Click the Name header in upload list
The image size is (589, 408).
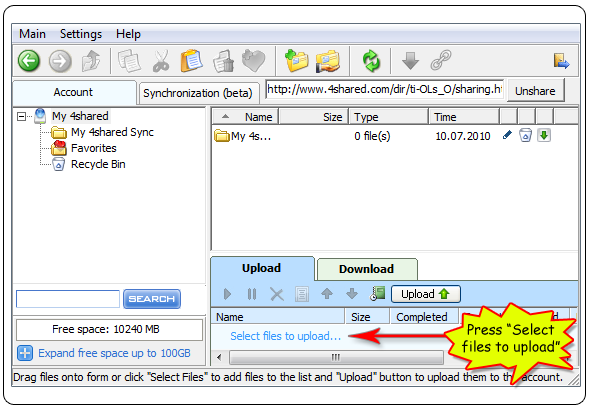coord(278,317)
